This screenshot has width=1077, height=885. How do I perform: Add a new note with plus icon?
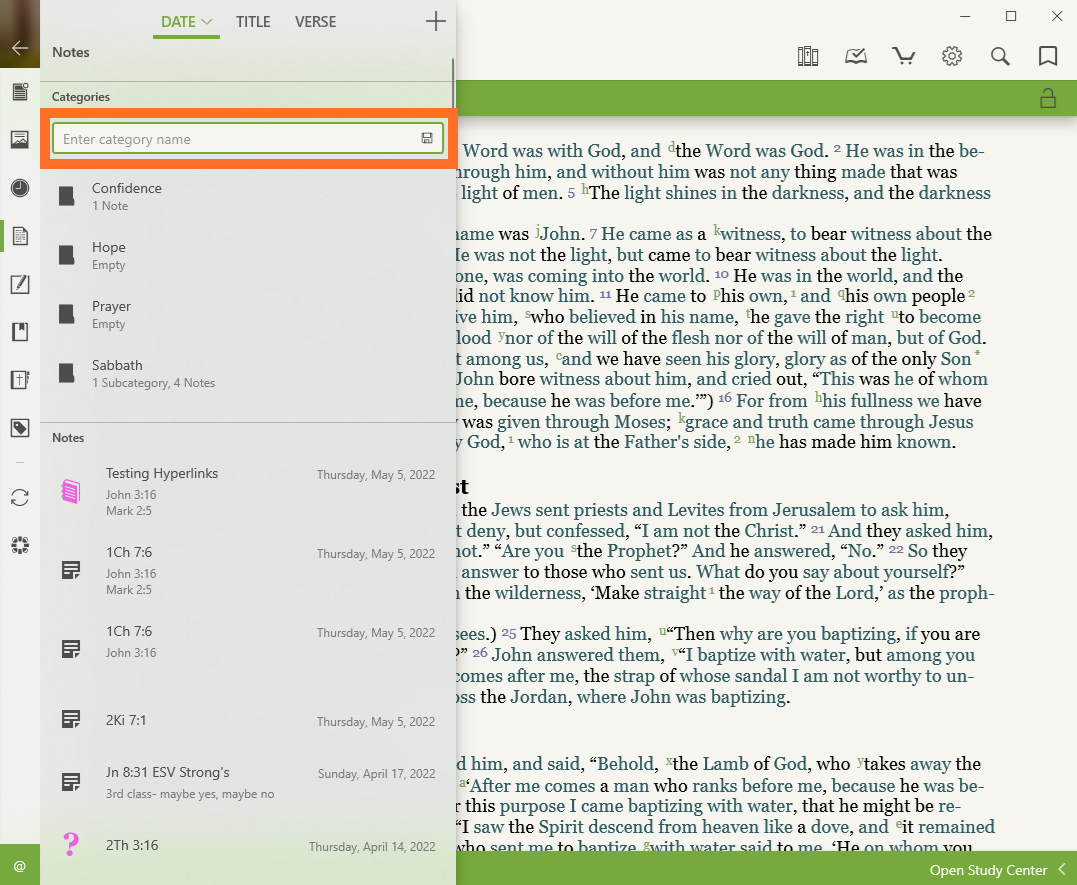435,22
